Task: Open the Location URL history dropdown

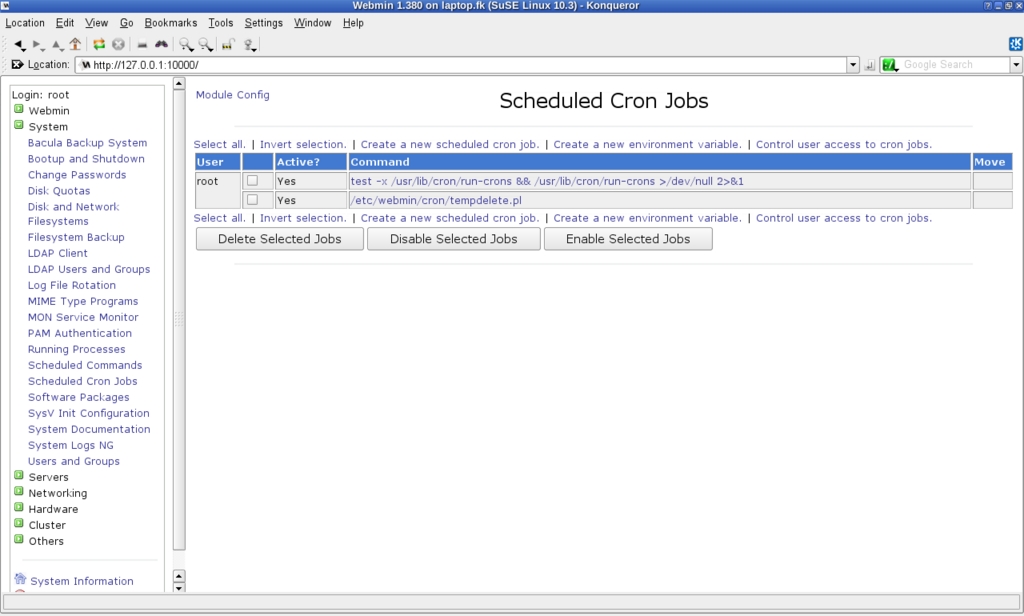Action: pyautogui.click(x=853, y=65)
